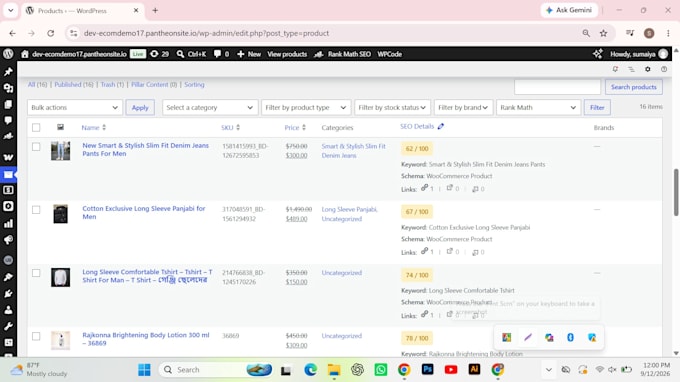Open the WooCommerce icon in sidebar
Viewport: 680px width, 382px height.
tap(8, 157)
